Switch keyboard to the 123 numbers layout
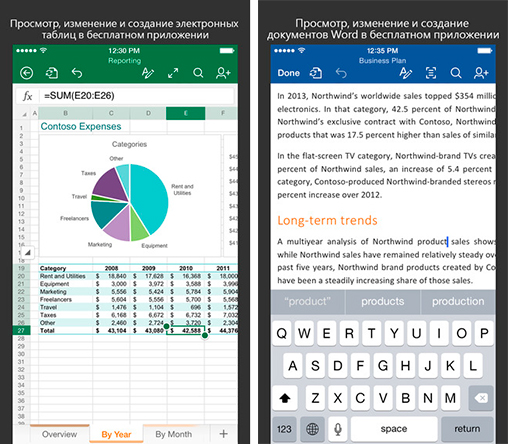 pos(284,429)
